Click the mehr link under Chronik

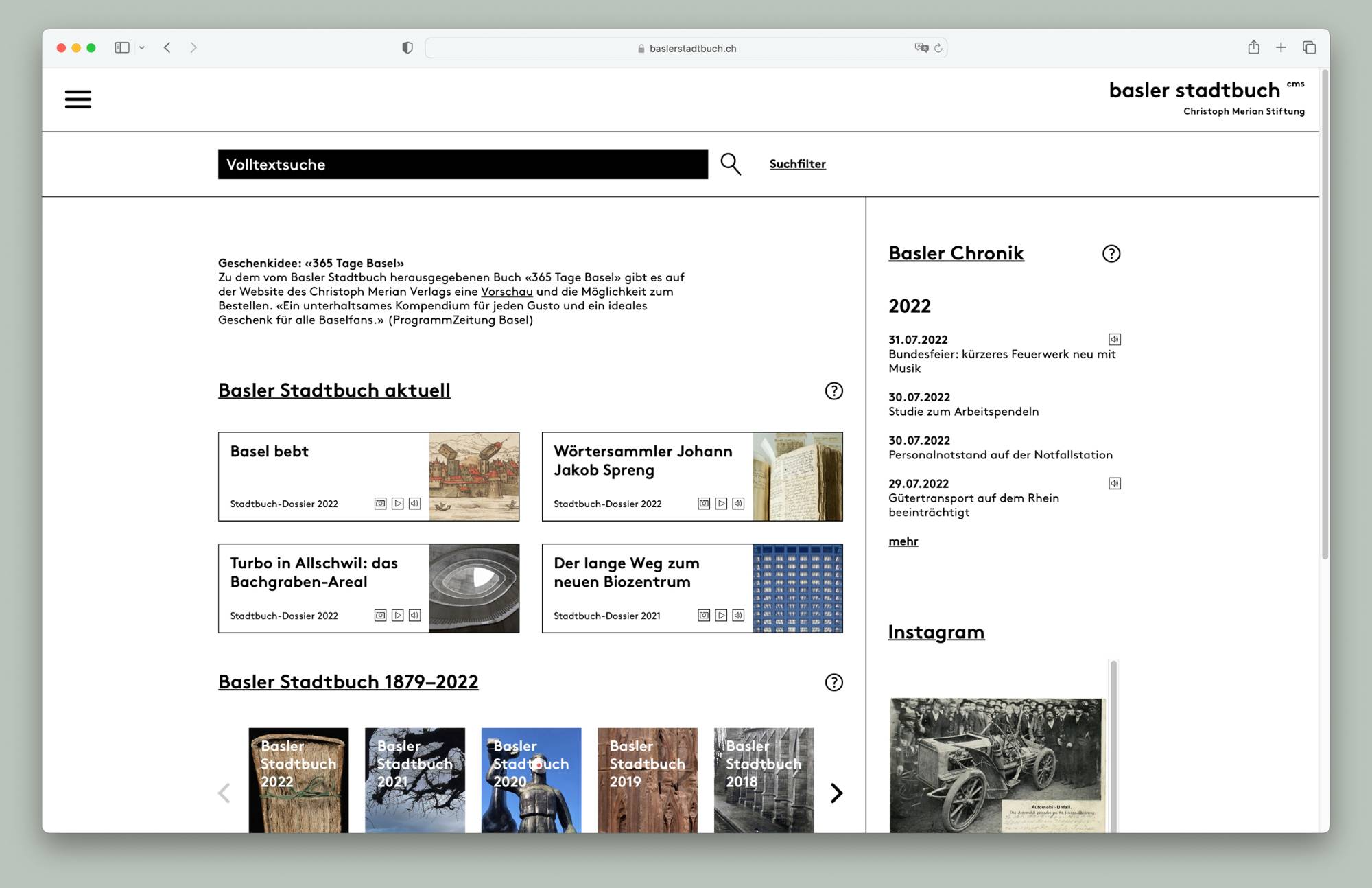[x=903, y=541]
